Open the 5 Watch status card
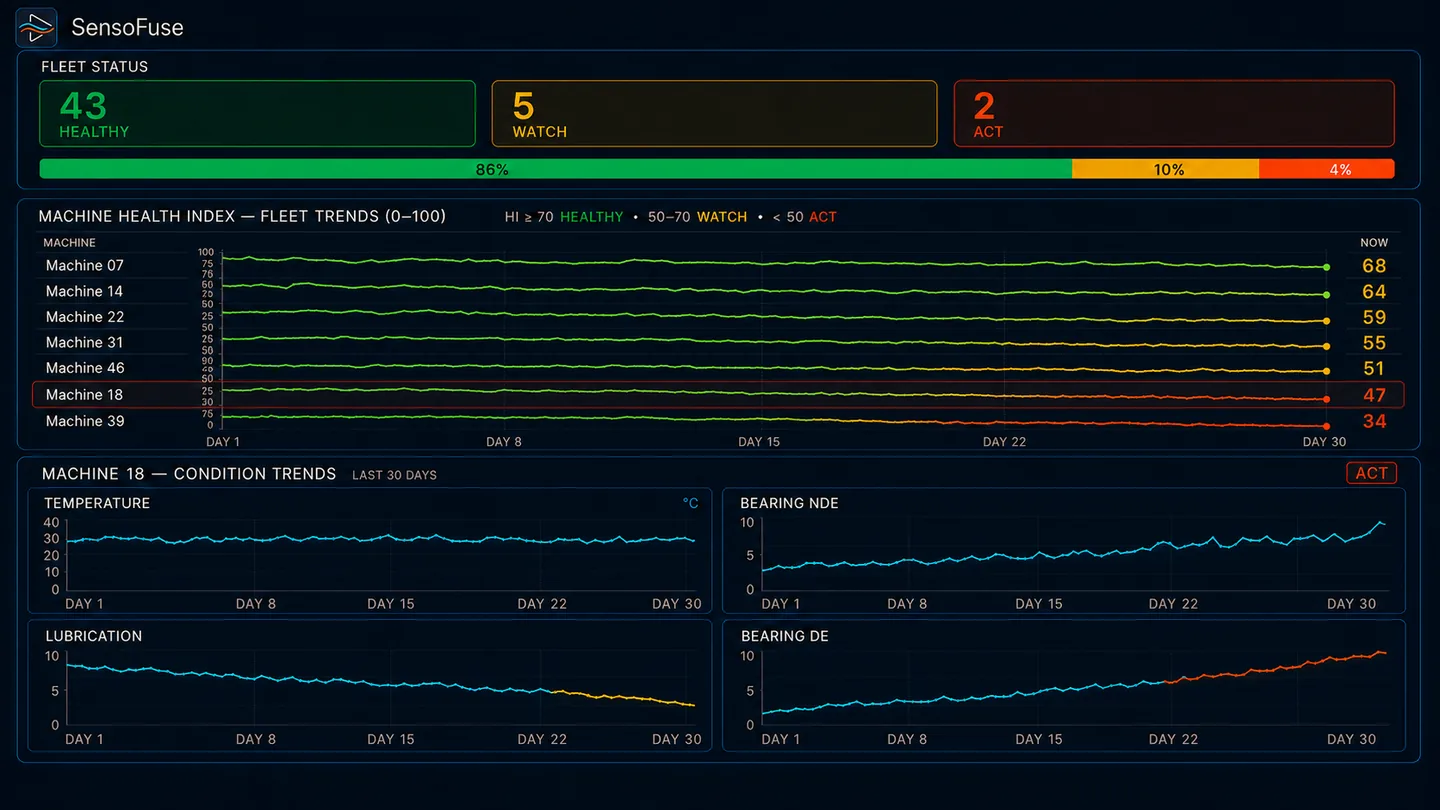 [714, 114]
